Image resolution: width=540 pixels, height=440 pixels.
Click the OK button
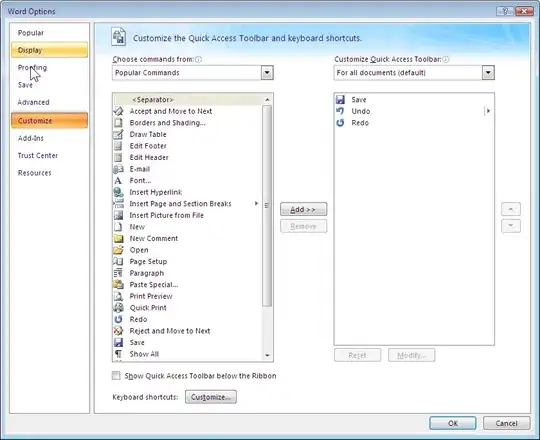coord(453,423)
